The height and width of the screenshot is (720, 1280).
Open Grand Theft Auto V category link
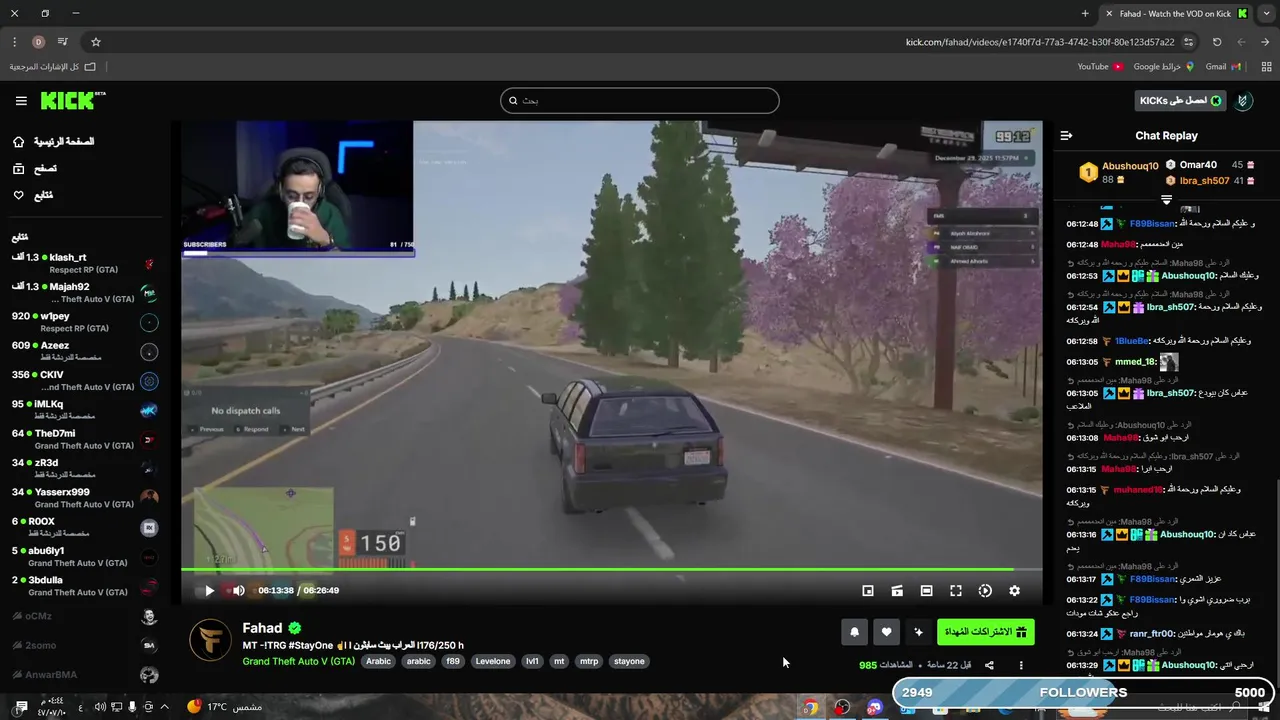[x=298, y=662]
